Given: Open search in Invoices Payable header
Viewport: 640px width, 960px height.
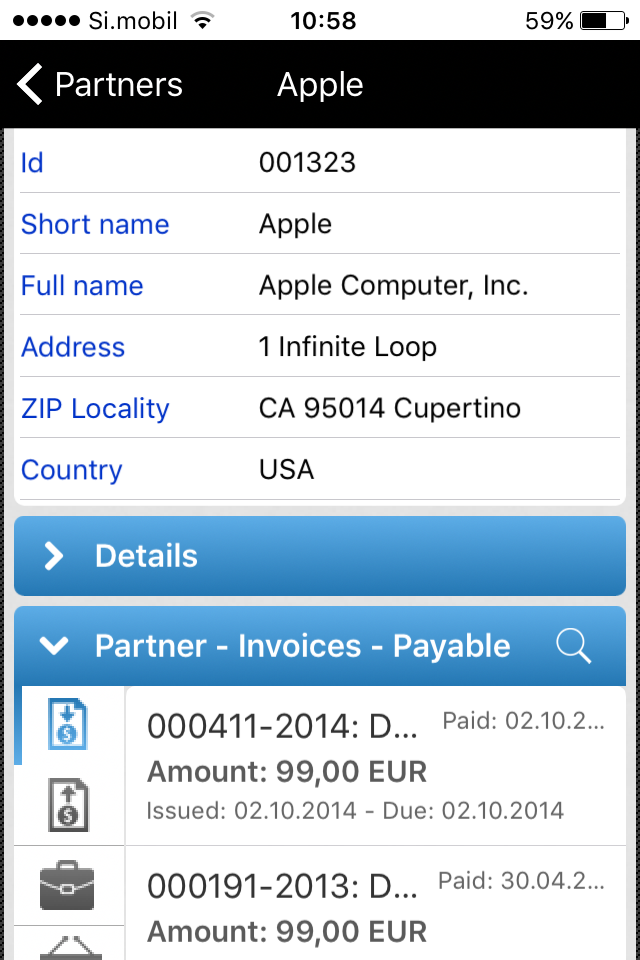Looking at the screenshot, I should 573,646.
